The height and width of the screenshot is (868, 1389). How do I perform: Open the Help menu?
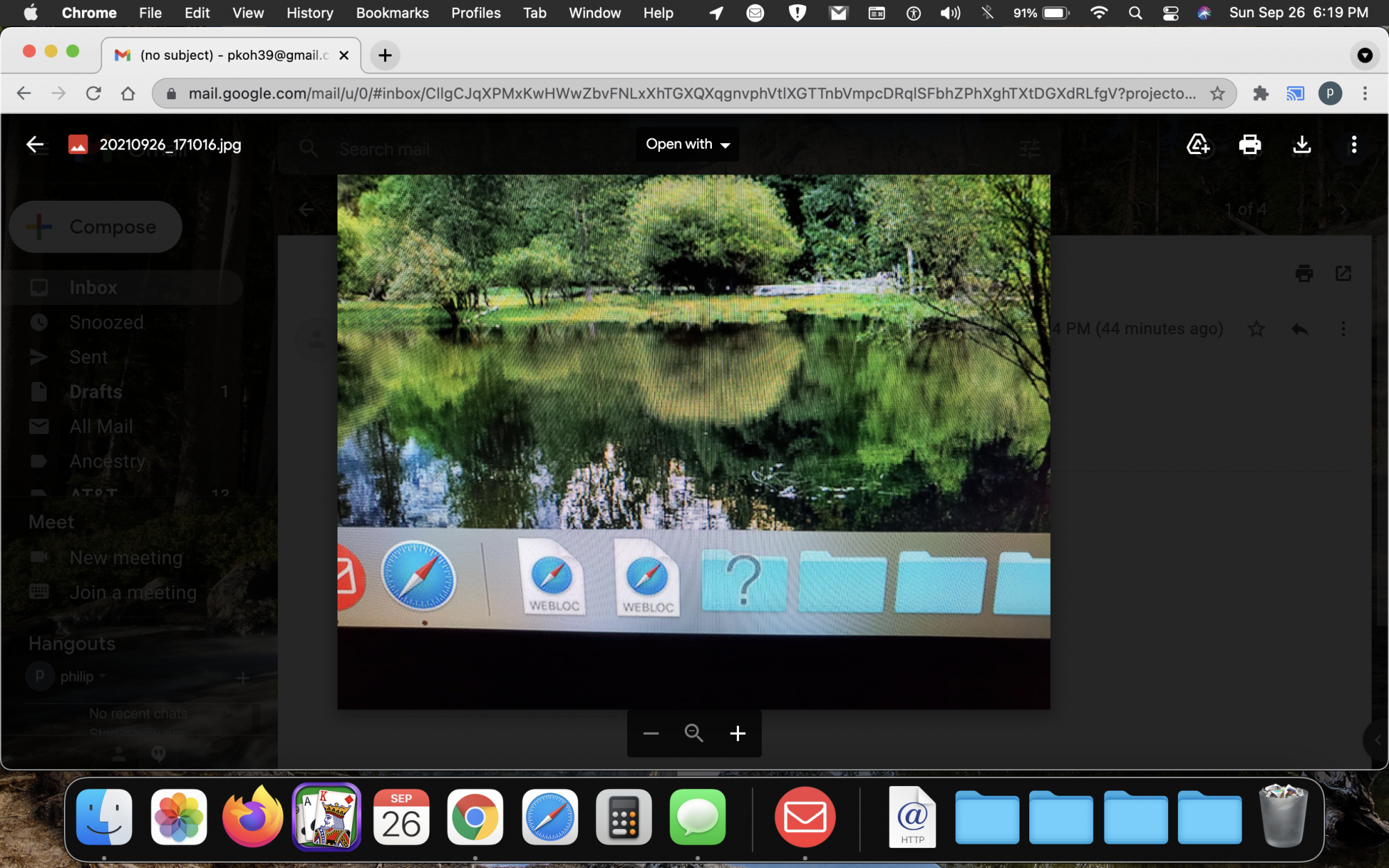658,12
